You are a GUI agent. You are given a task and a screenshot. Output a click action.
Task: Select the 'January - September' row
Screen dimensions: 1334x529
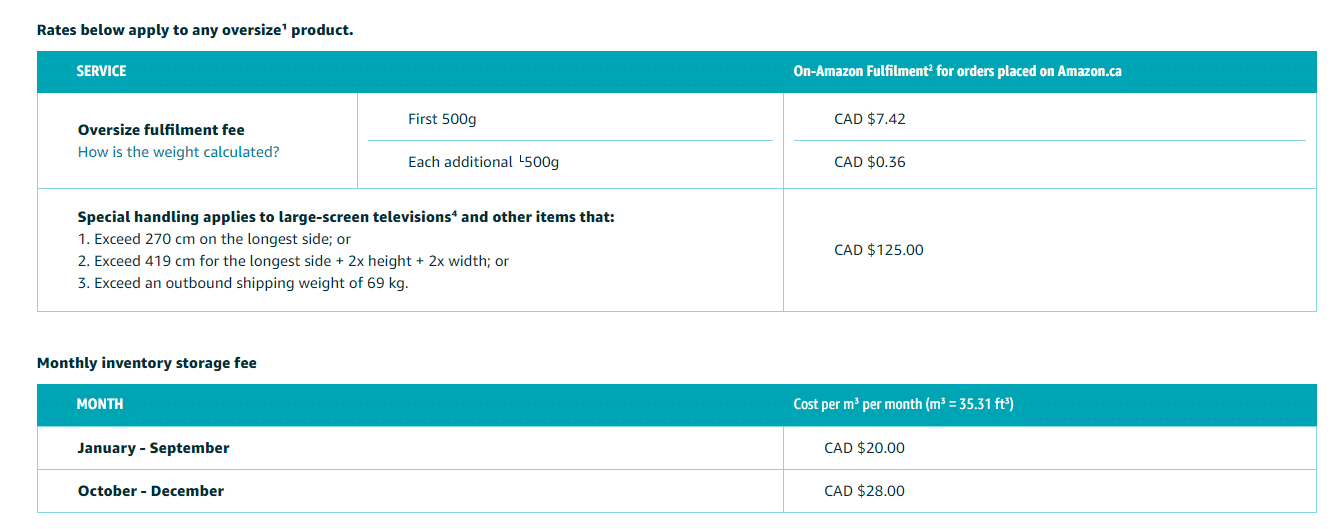pyautogui.click(x=676, y=448)
